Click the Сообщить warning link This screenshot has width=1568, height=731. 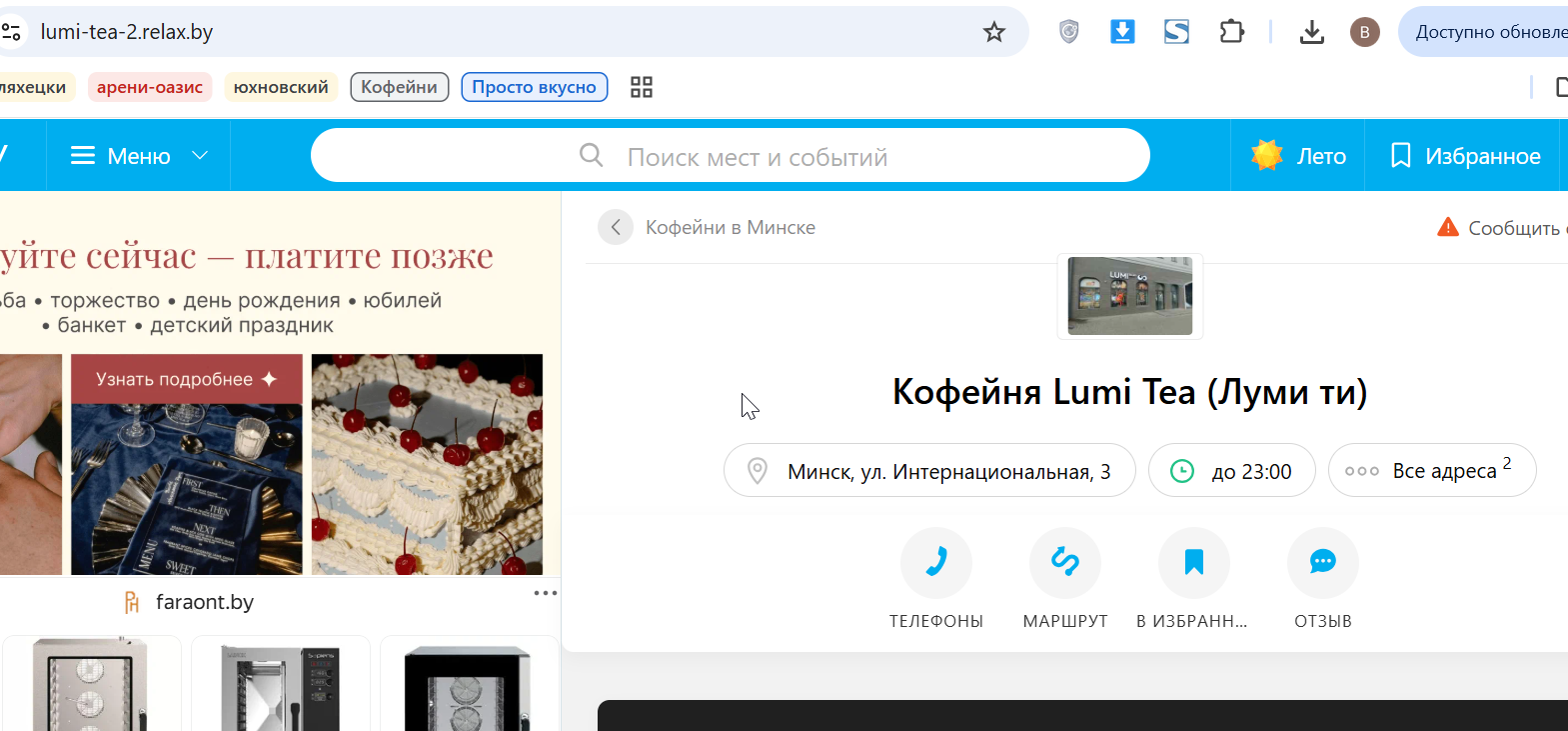1502,228
